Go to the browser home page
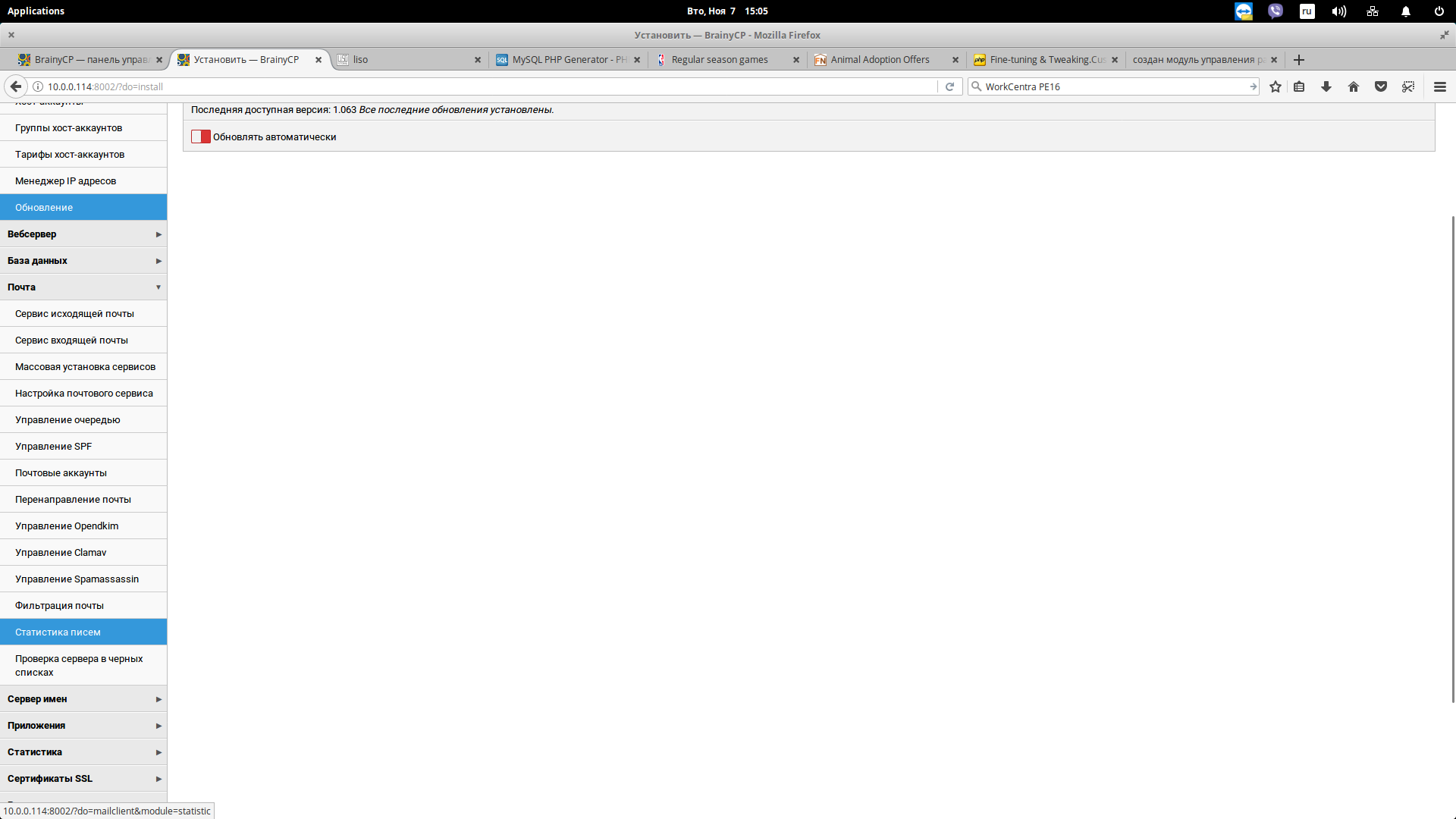1456x819 pixels. tap(1353, 86)
